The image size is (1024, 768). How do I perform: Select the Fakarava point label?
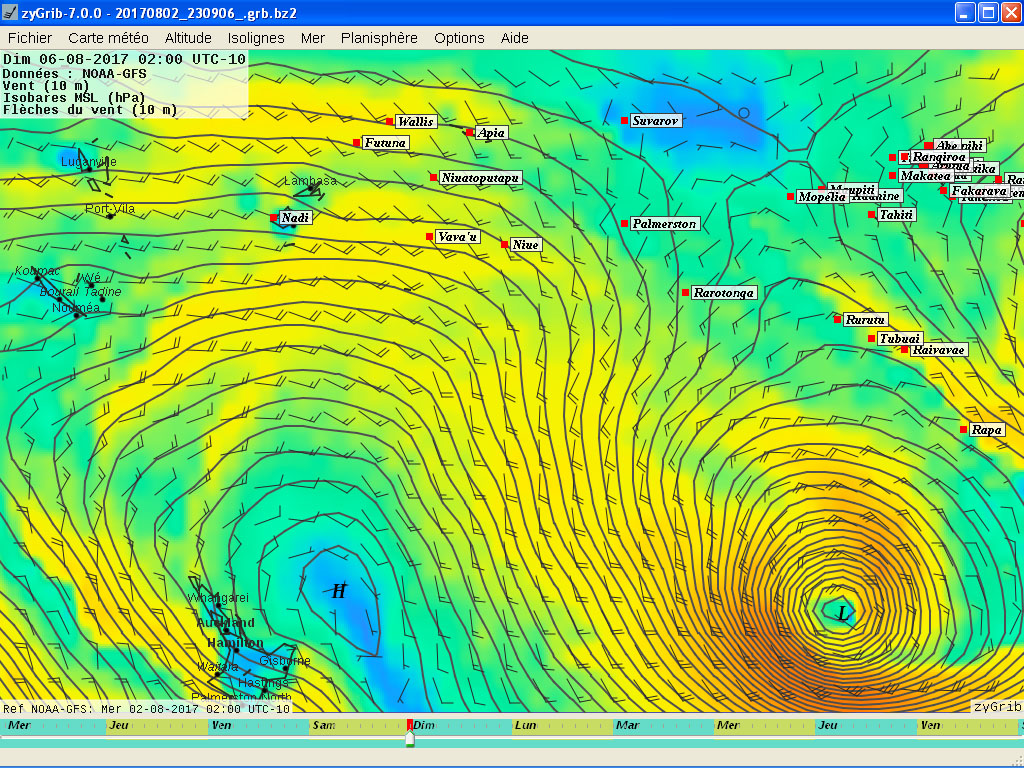[978, 191]
